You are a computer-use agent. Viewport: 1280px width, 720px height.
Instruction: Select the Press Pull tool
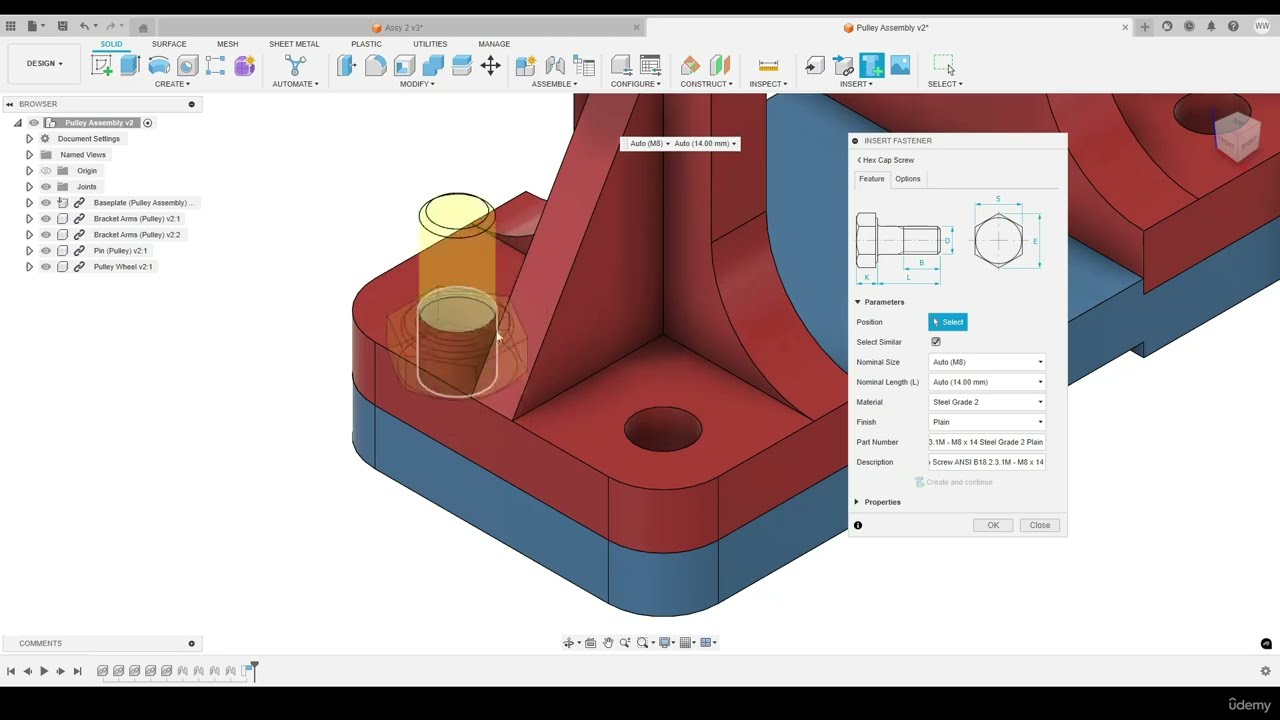[346, 66]
